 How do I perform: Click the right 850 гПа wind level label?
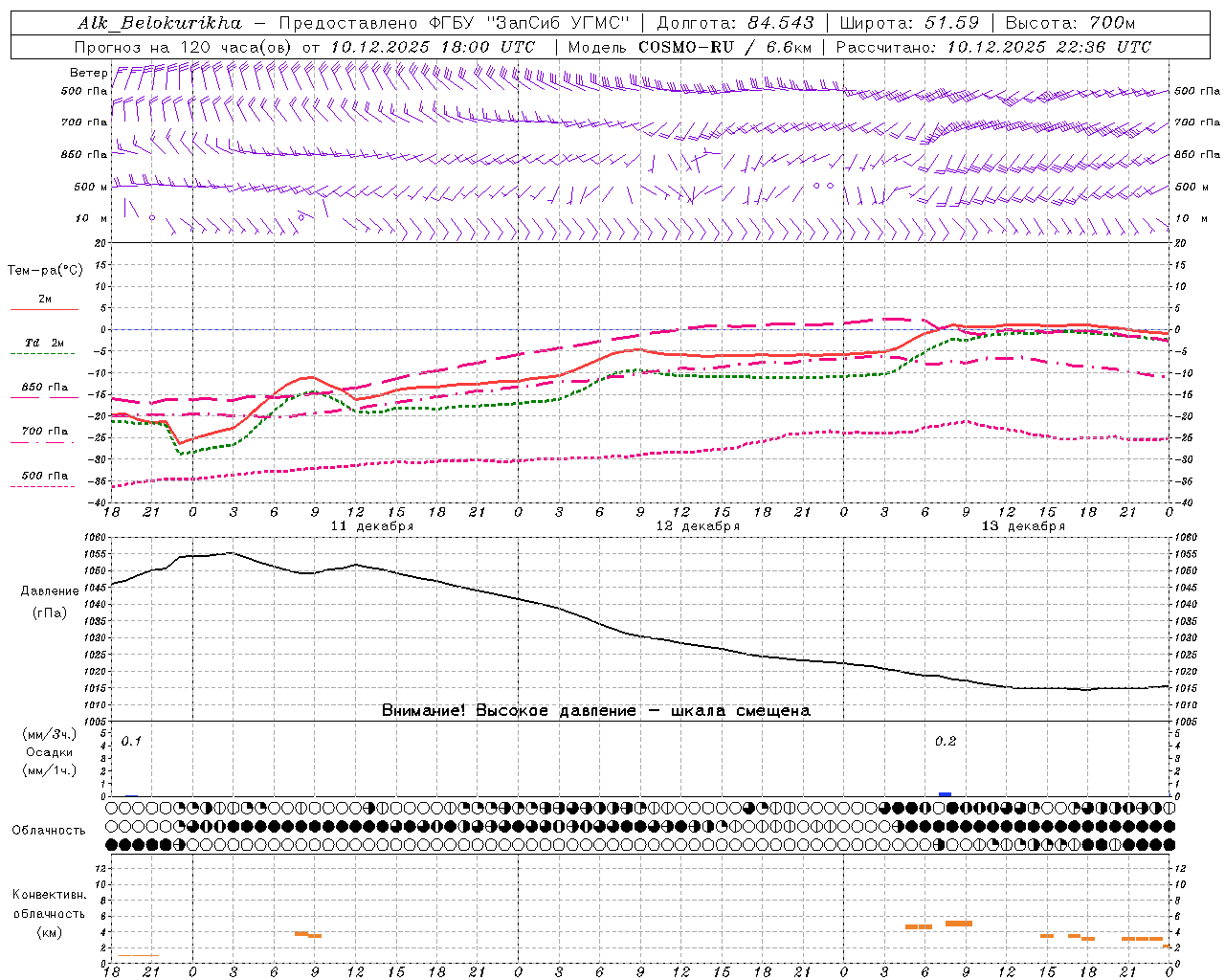1197,154
